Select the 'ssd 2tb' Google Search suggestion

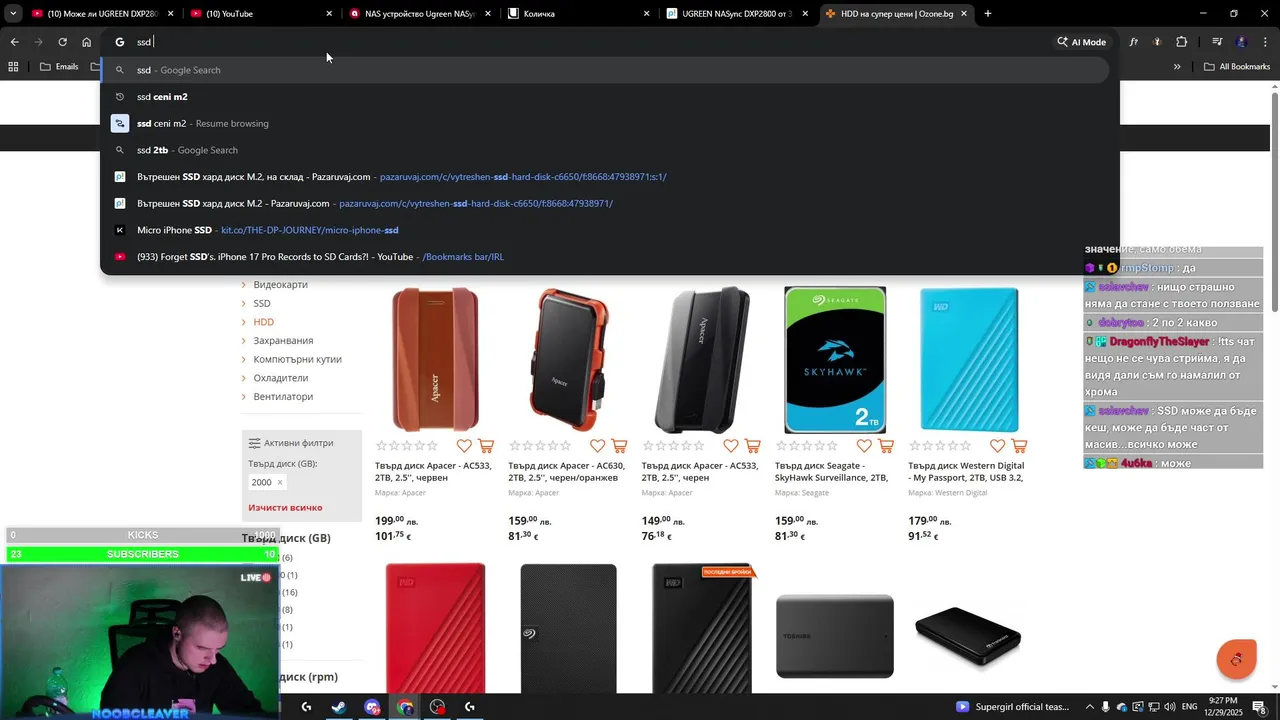(x=187, y=150)
